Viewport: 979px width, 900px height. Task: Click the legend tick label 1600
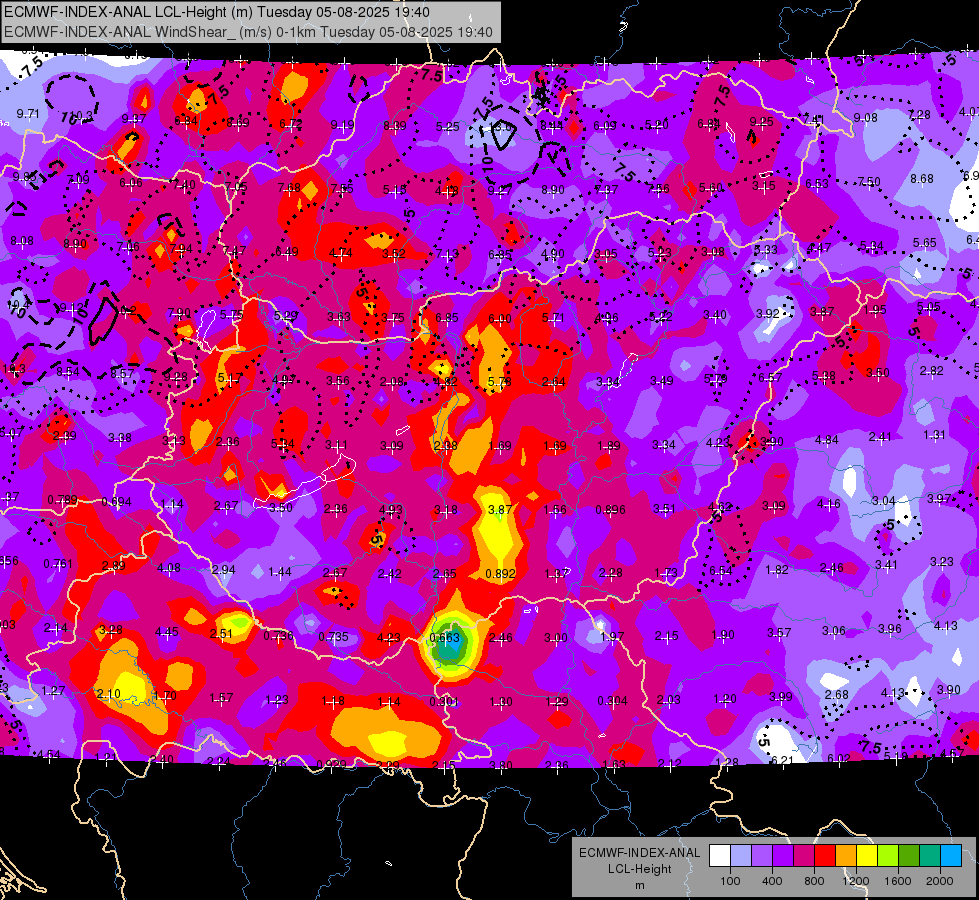(898, 881)
